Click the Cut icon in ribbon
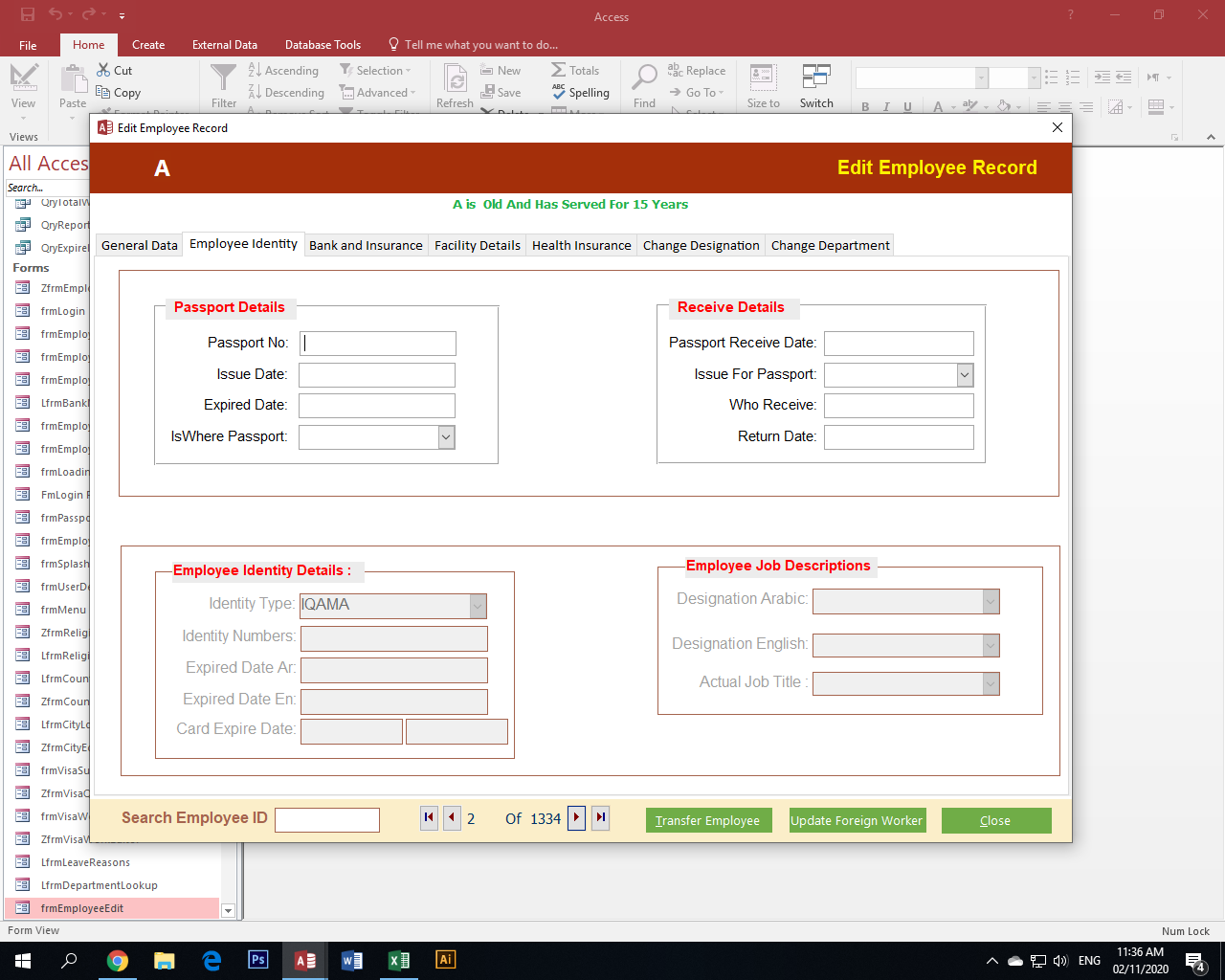1225x980 pixels. (103, 70)
